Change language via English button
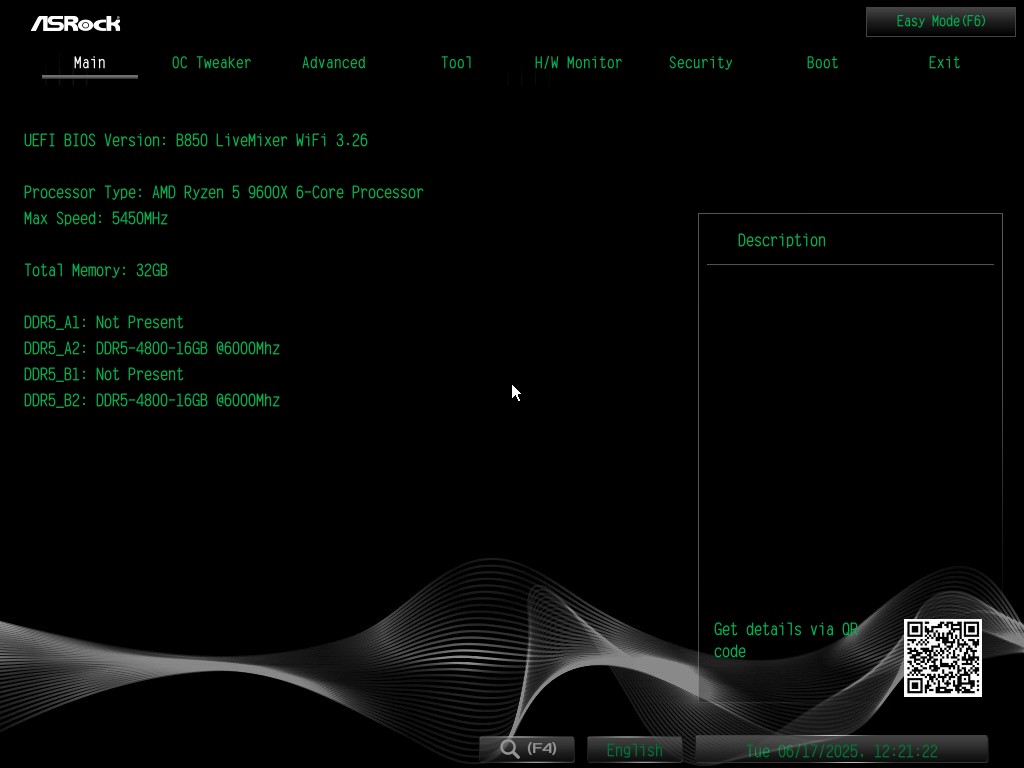Viewport: 1024px width, 768px height. point(635,750)
